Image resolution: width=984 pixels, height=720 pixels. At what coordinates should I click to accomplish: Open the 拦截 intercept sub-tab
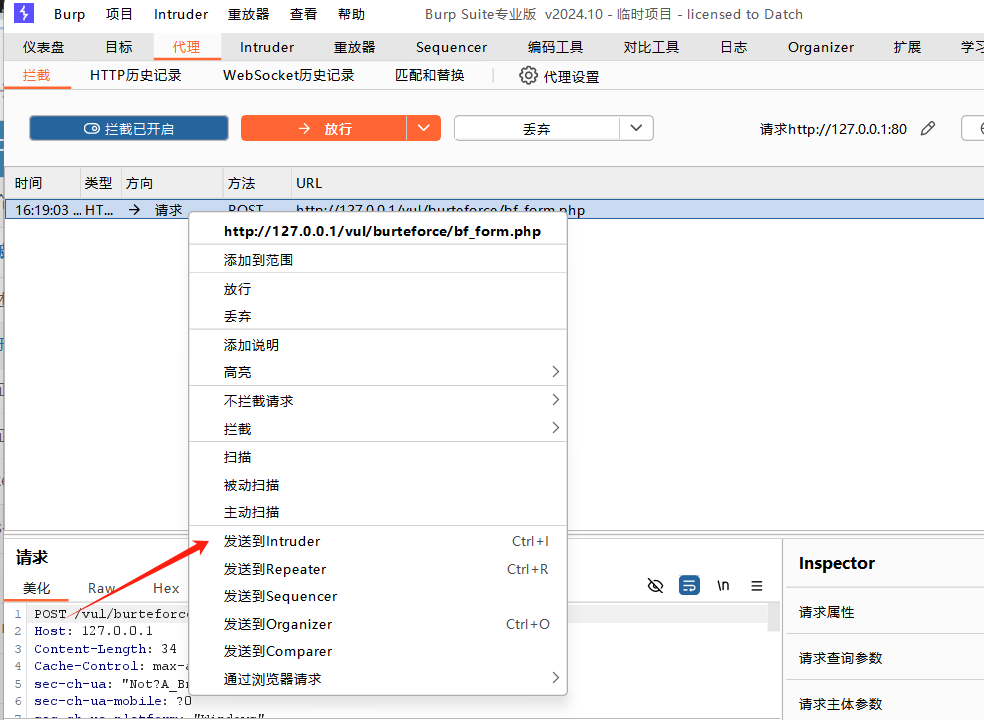pyautogui.click(x=36, y=75)
